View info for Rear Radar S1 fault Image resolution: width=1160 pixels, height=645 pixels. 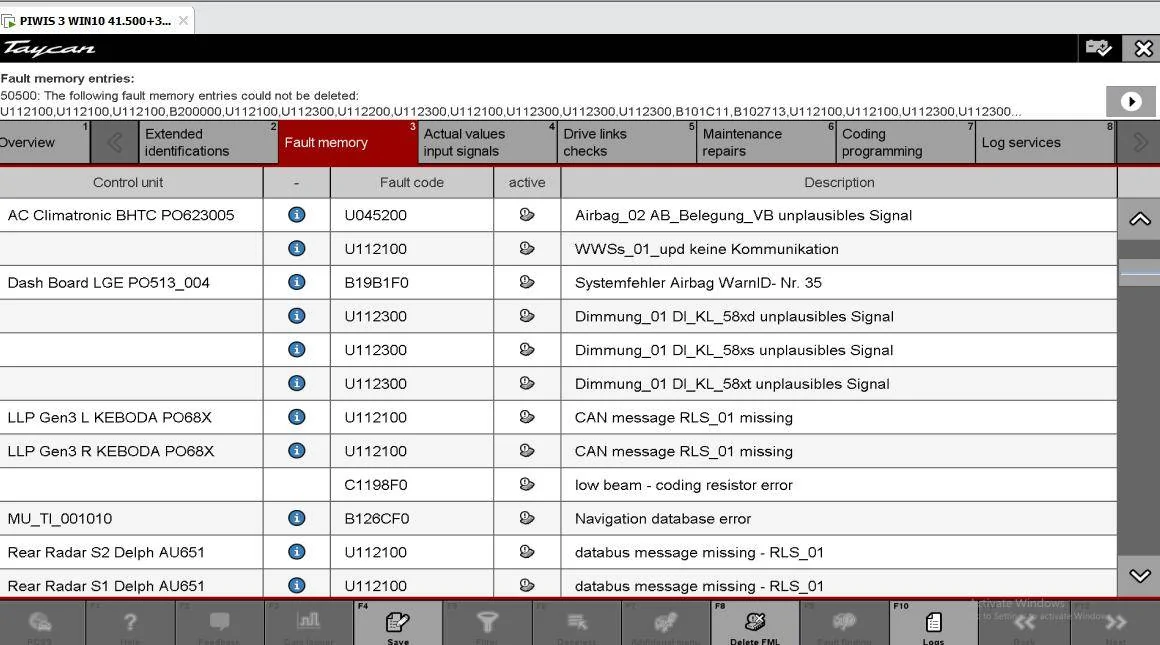[x=297, y=585]
